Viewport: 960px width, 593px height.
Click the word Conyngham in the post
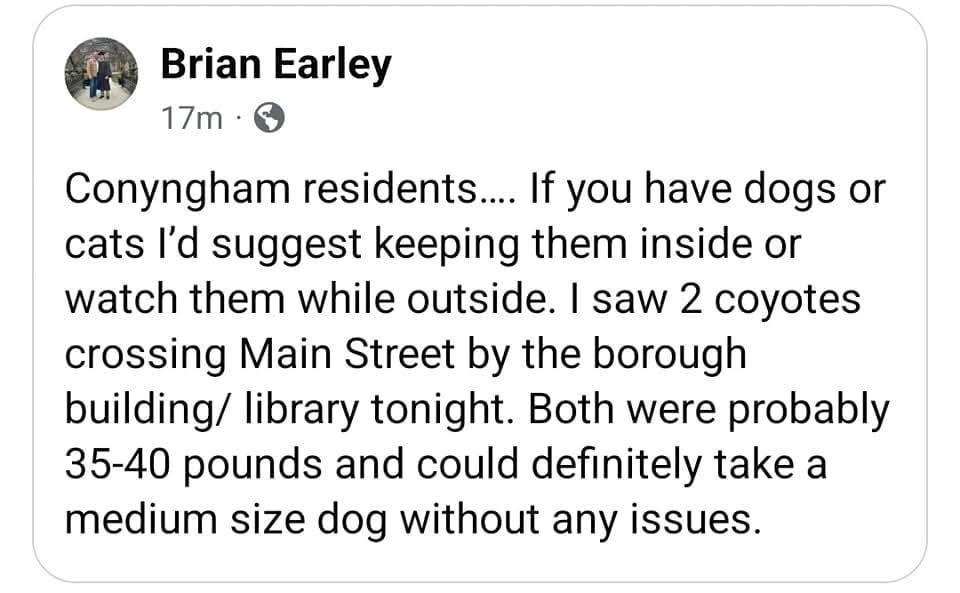click(x=177, y=190)
